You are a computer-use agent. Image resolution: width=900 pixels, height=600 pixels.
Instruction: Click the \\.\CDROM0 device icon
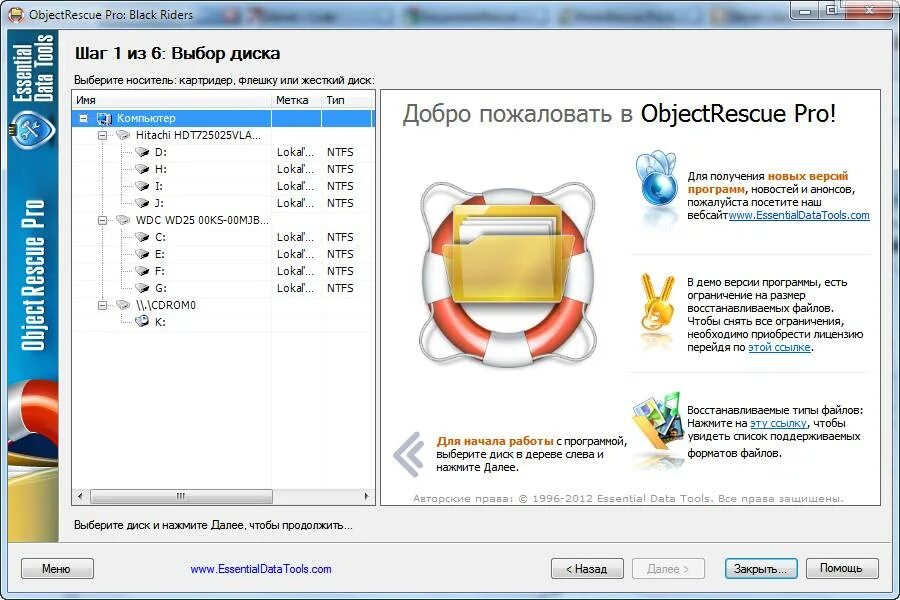(123, 305)
